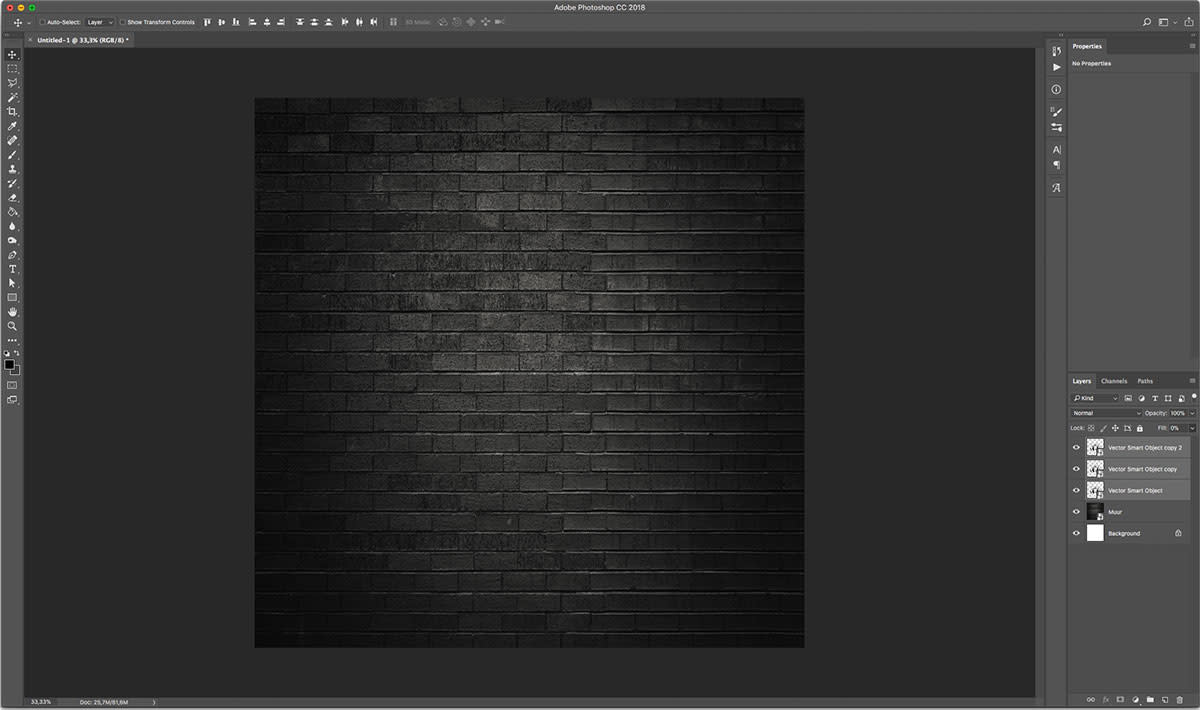Open the Move tool preset picker arrow
Viewport: 1200px width, 710px height.
coord(29,22)
